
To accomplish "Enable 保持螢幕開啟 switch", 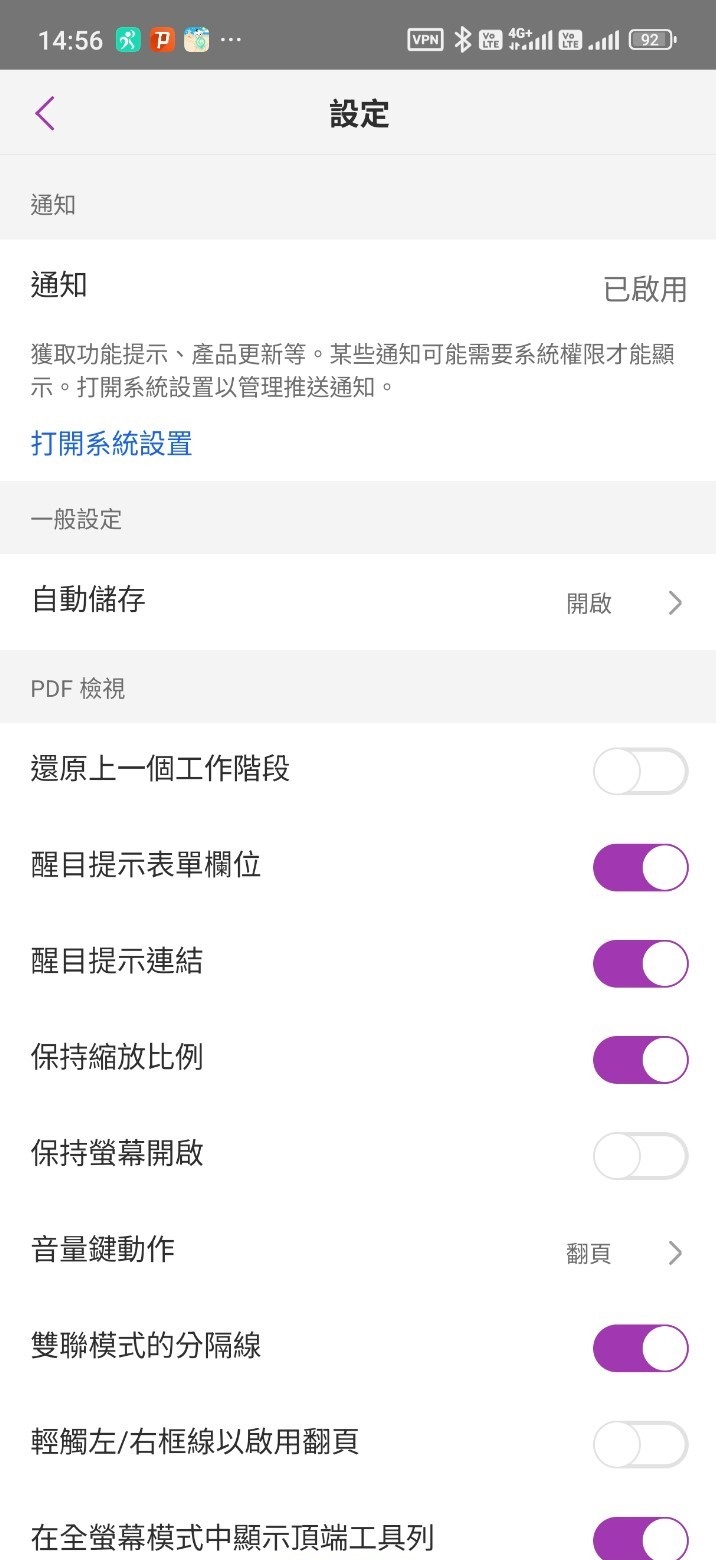I will 640,1156.
